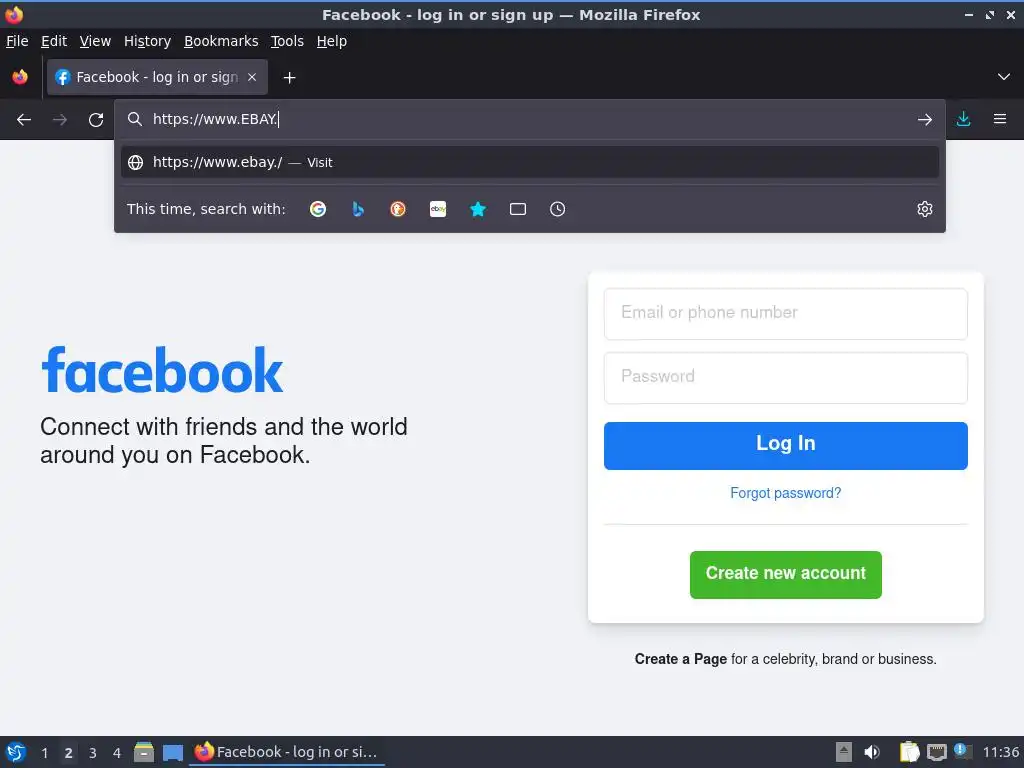Search this time with eBay
Image resolution: width=1024 pixels, height=768 pixels.
pyautogui.click(x=438, y=209)
